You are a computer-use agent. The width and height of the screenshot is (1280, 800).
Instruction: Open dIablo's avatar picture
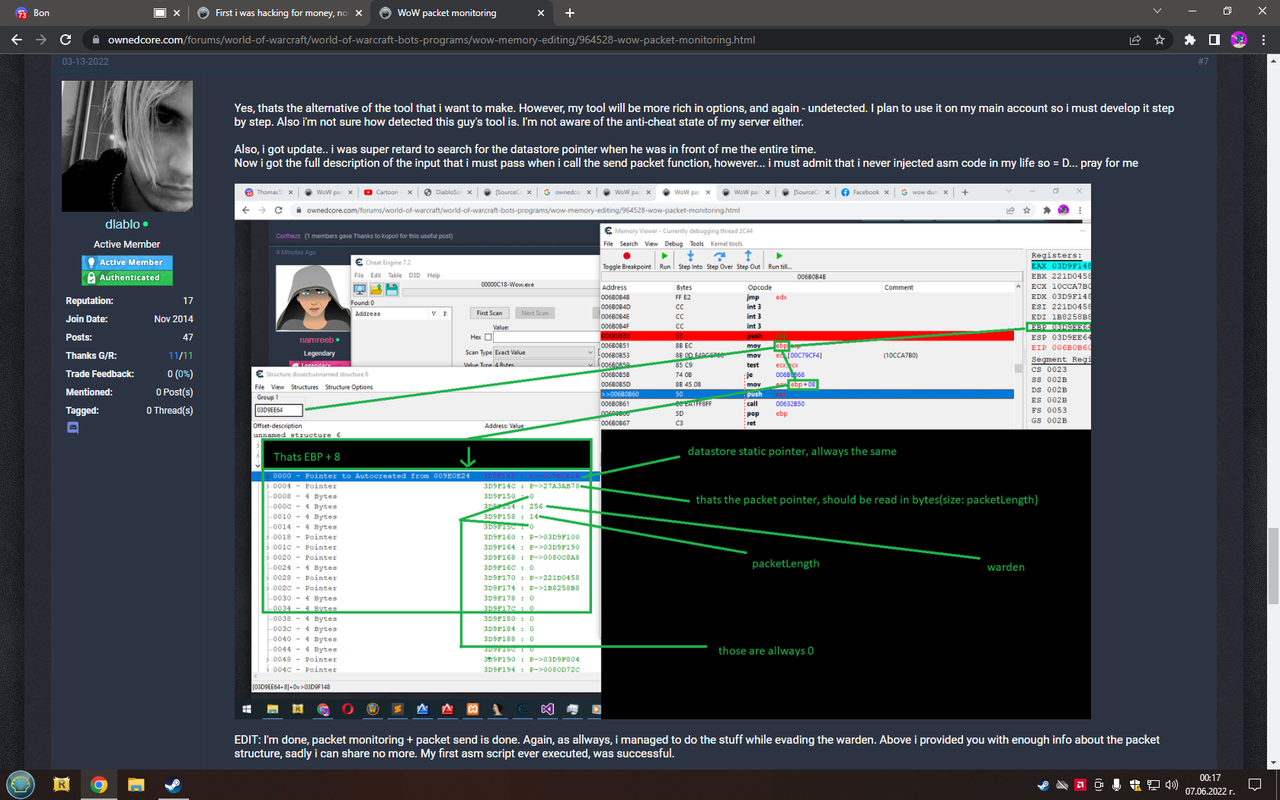[x=127, y=145]
